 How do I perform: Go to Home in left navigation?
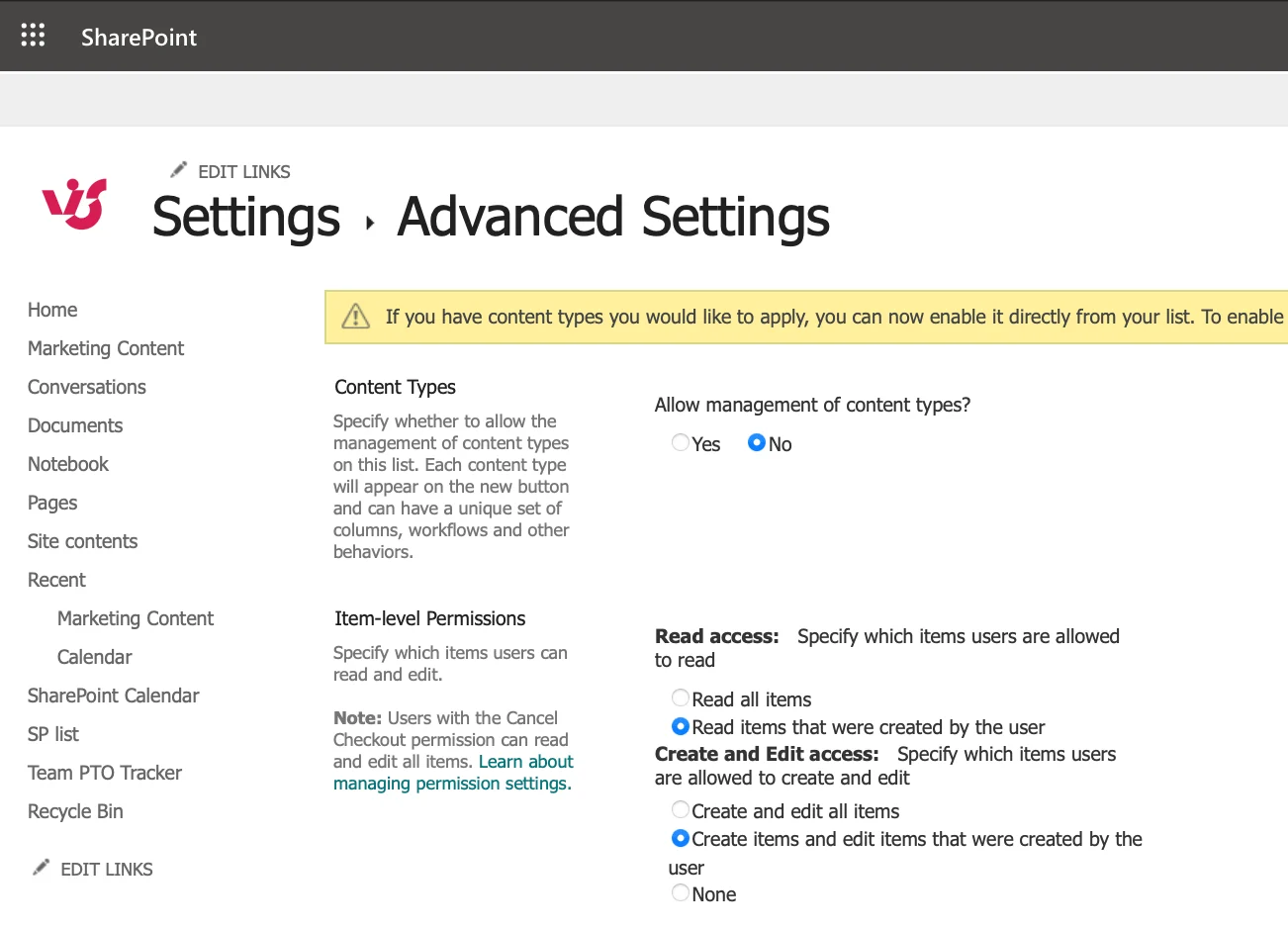[52, 310]
